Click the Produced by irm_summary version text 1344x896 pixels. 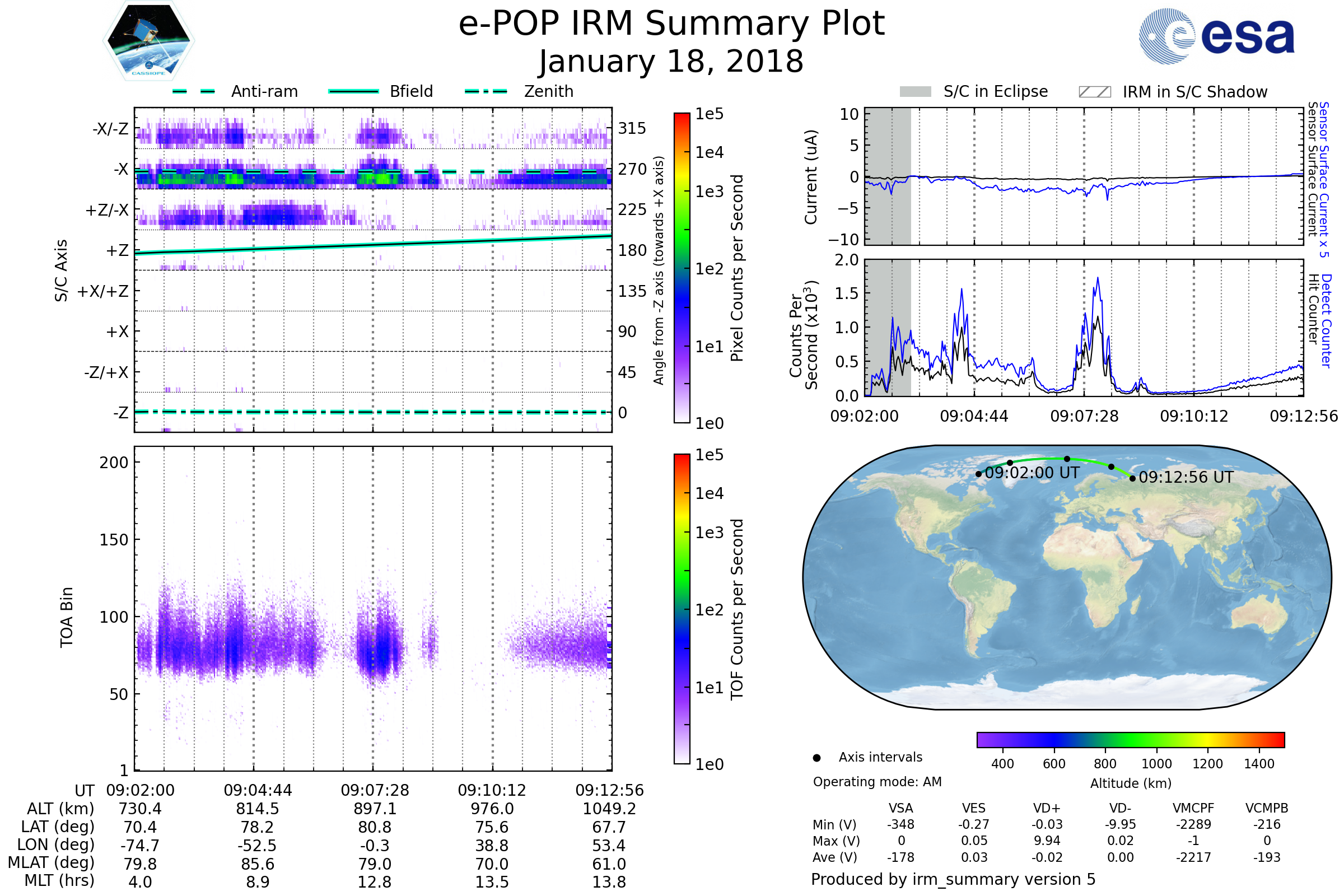coord(953,879)
